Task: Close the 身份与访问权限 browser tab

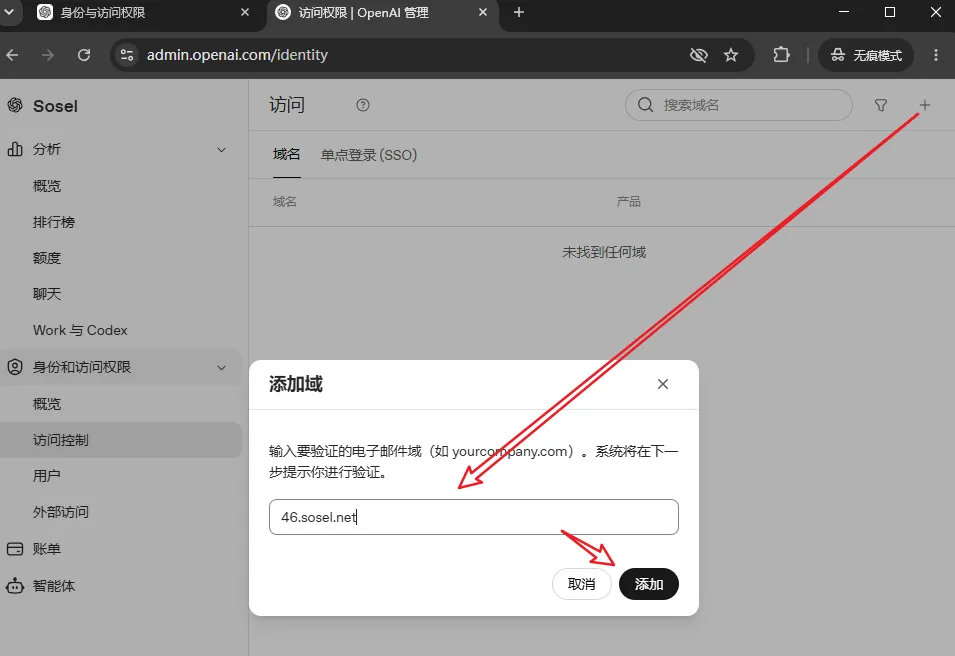Action: [245, 12]
